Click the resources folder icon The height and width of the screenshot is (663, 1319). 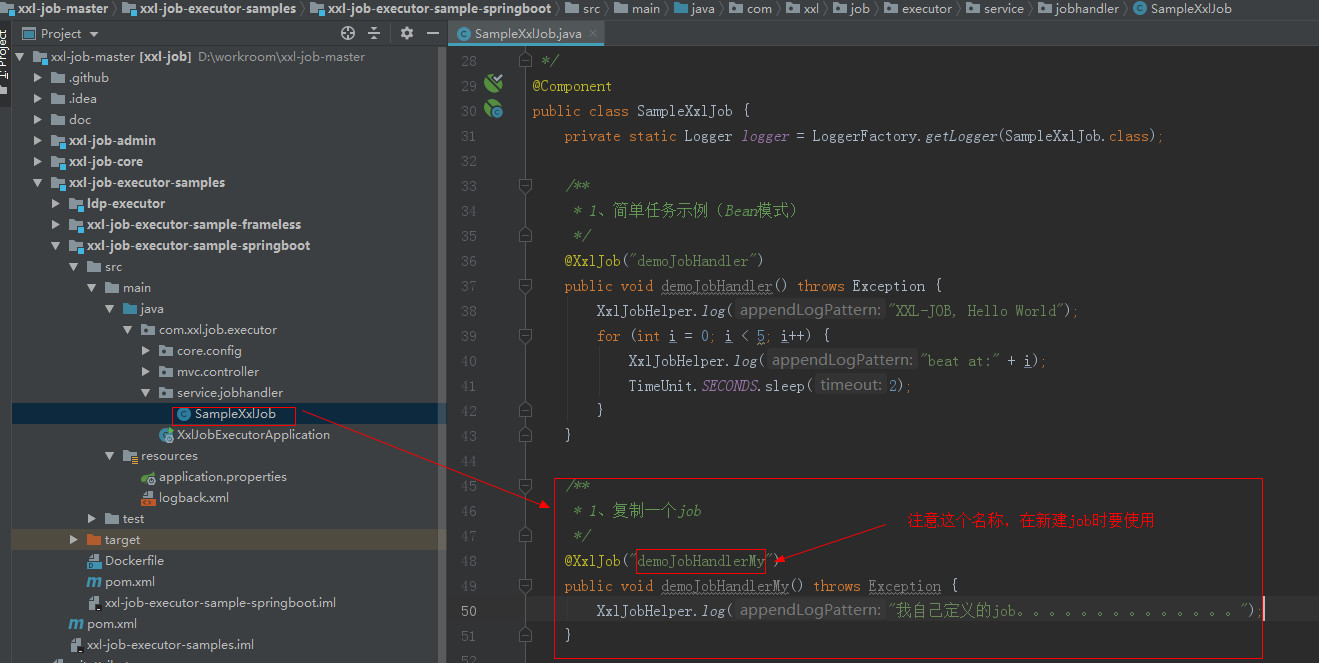[x=130, y=456]
